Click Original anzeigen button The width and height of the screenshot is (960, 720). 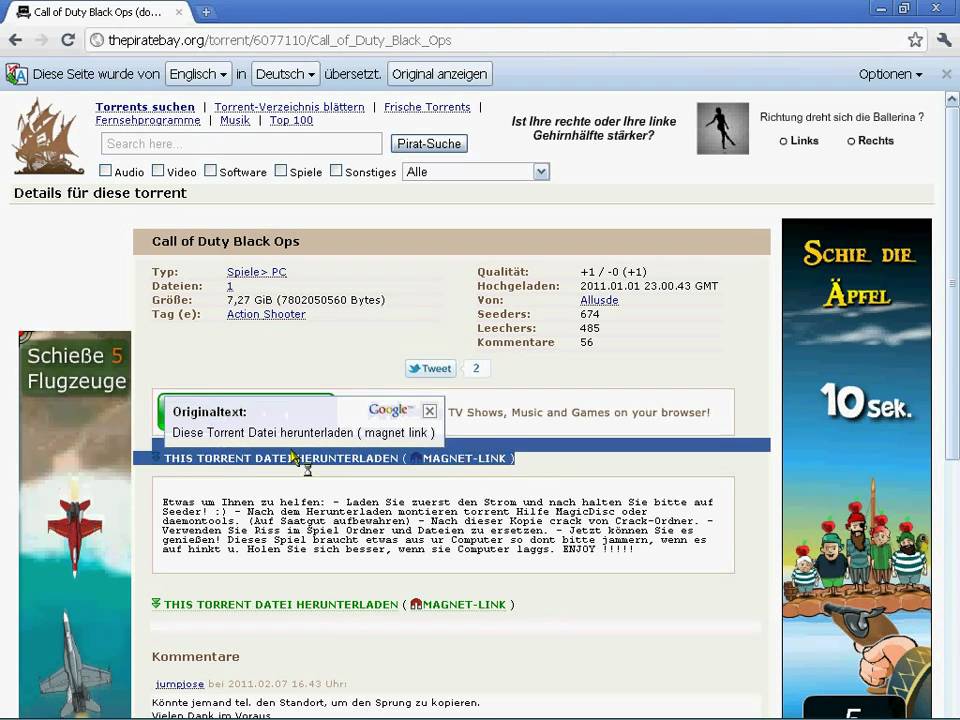tap(440, 74)
